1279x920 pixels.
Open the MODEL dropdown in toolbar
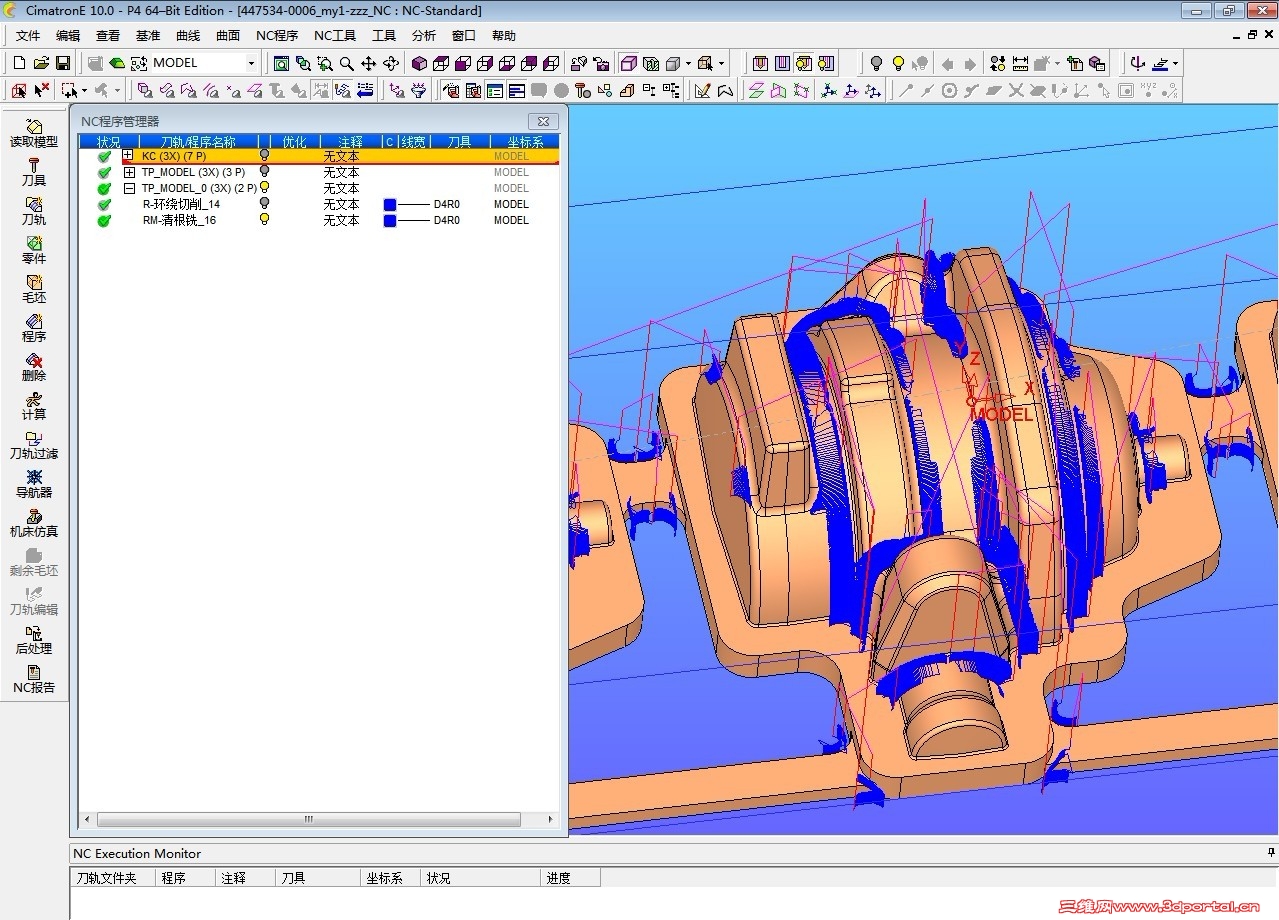pyautogui.click(x=251, y=63)
